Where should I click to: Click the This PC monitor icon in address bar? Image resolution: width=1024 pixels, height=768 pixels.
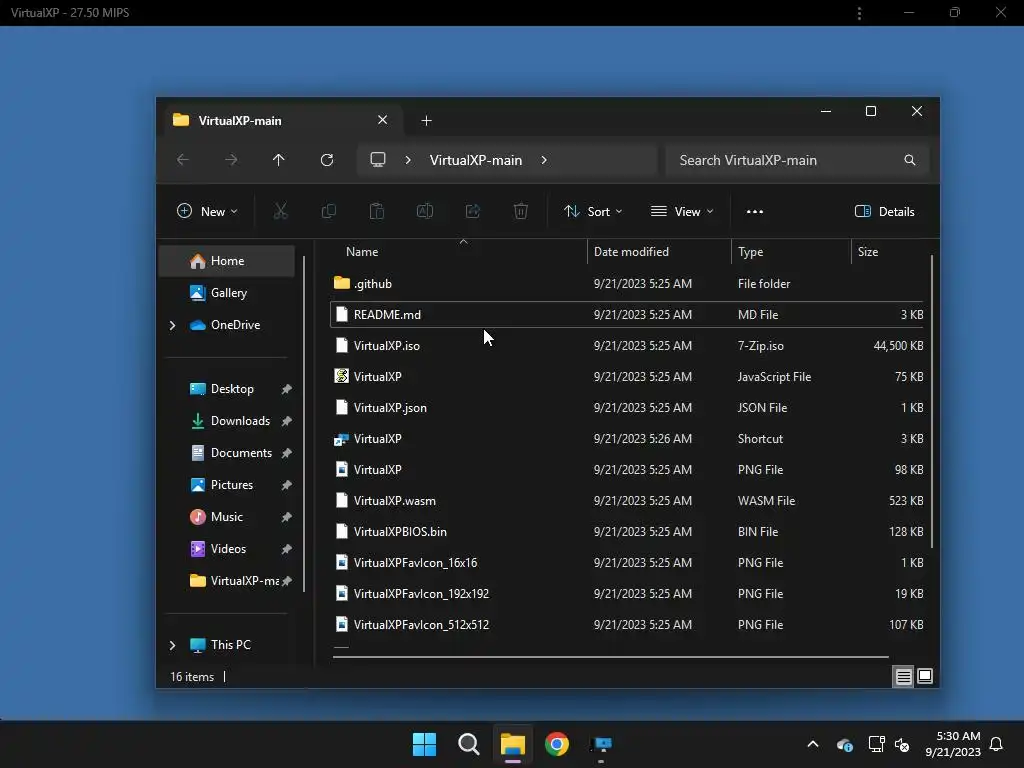coord(378,160)
